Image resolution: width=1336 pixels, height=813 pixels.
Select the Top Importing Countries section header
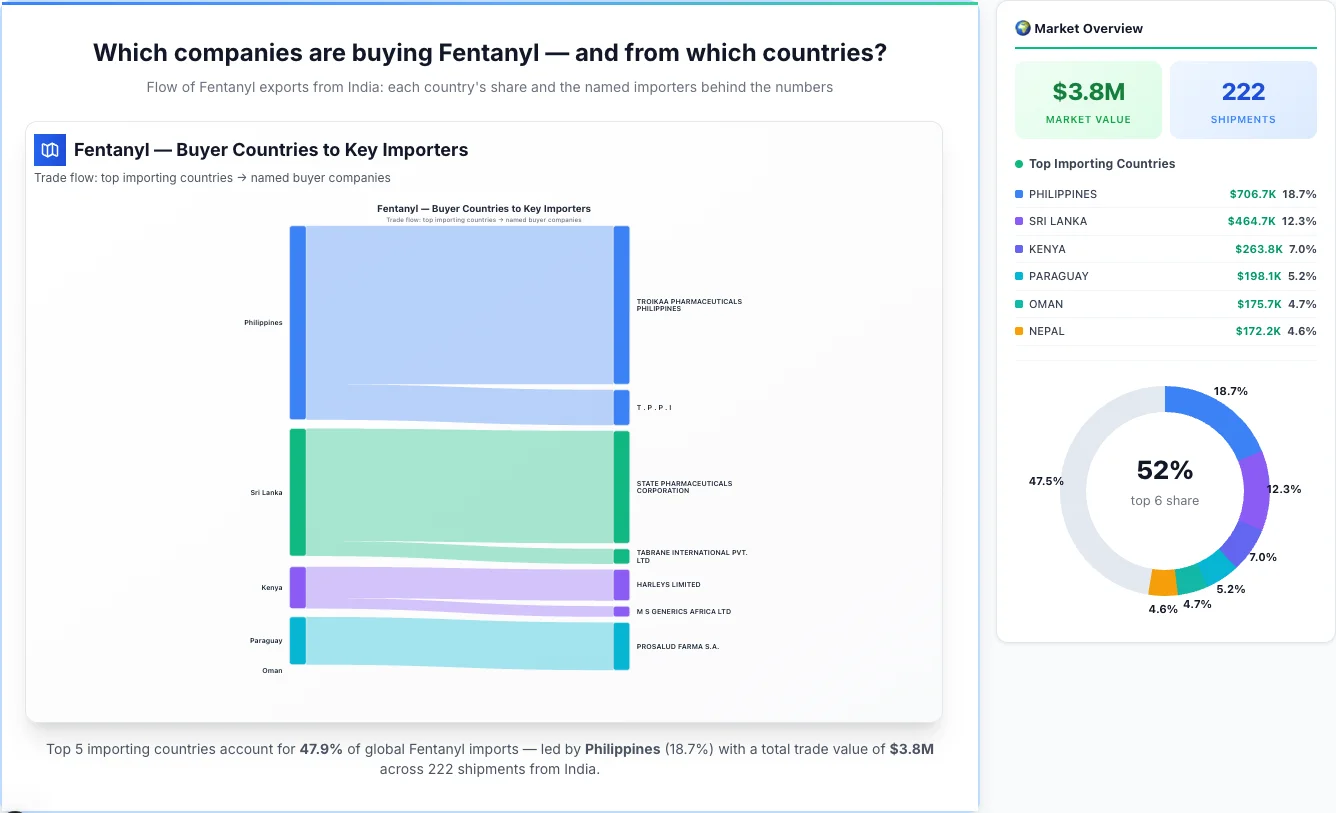pyautogui.click(x=1099, y=163)
